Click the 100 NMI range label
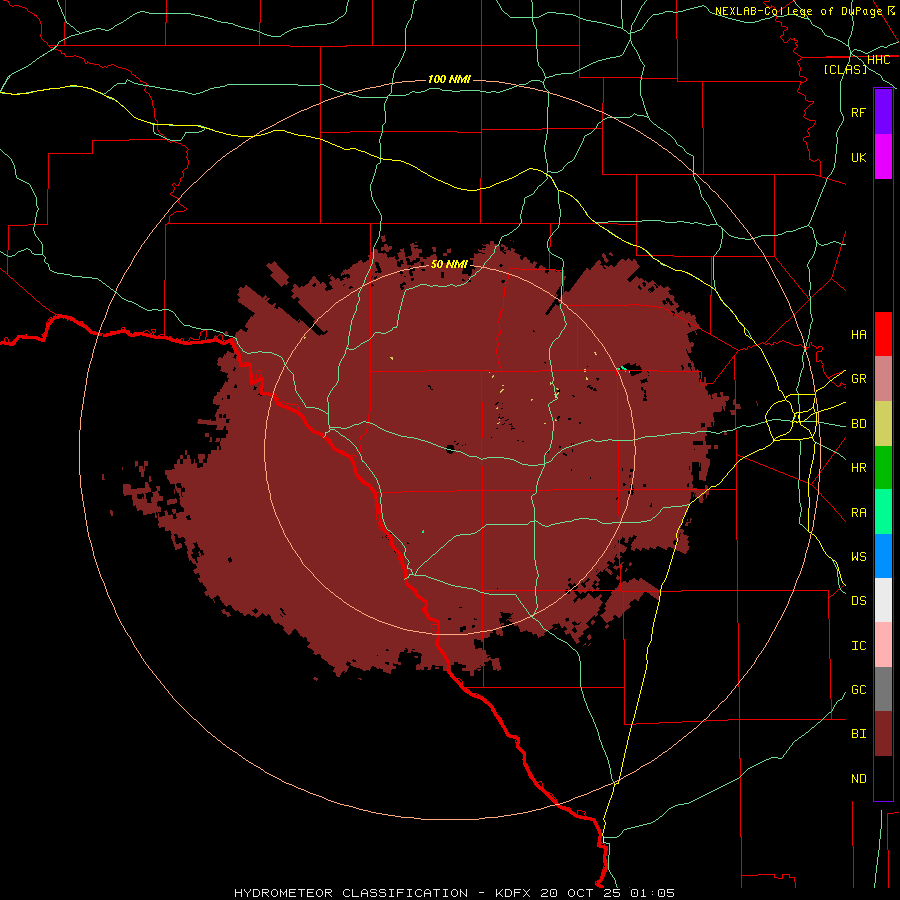 449,79
